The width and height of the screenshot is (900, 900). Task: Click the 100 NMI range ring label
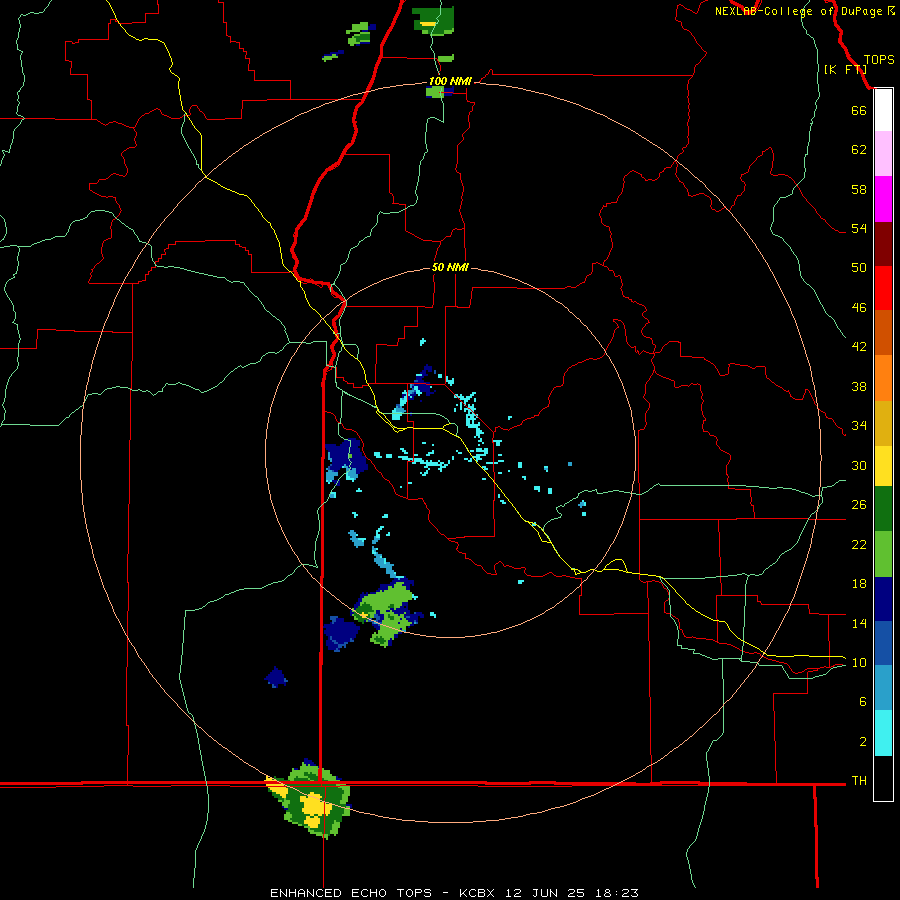pyautogui.click(x=450, y=81)
